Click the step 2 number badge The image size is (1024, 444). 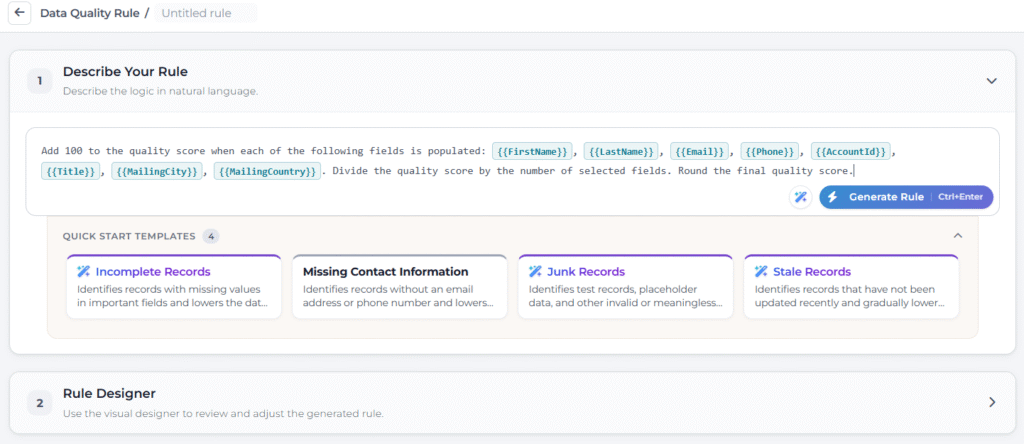coord(39,403)
